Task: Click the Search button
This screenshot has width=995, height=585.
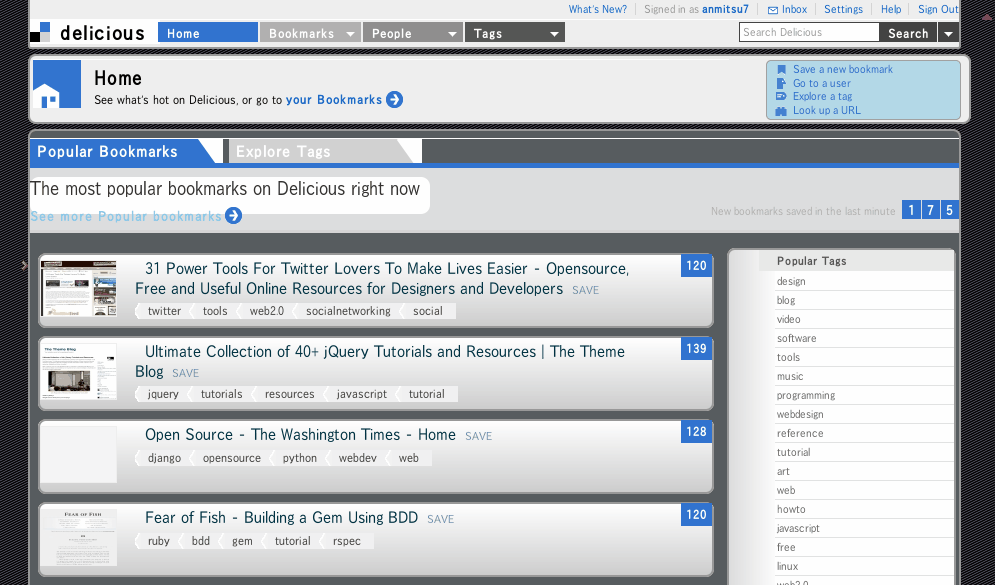Action: pyautogui.click(x=908, y=33)
